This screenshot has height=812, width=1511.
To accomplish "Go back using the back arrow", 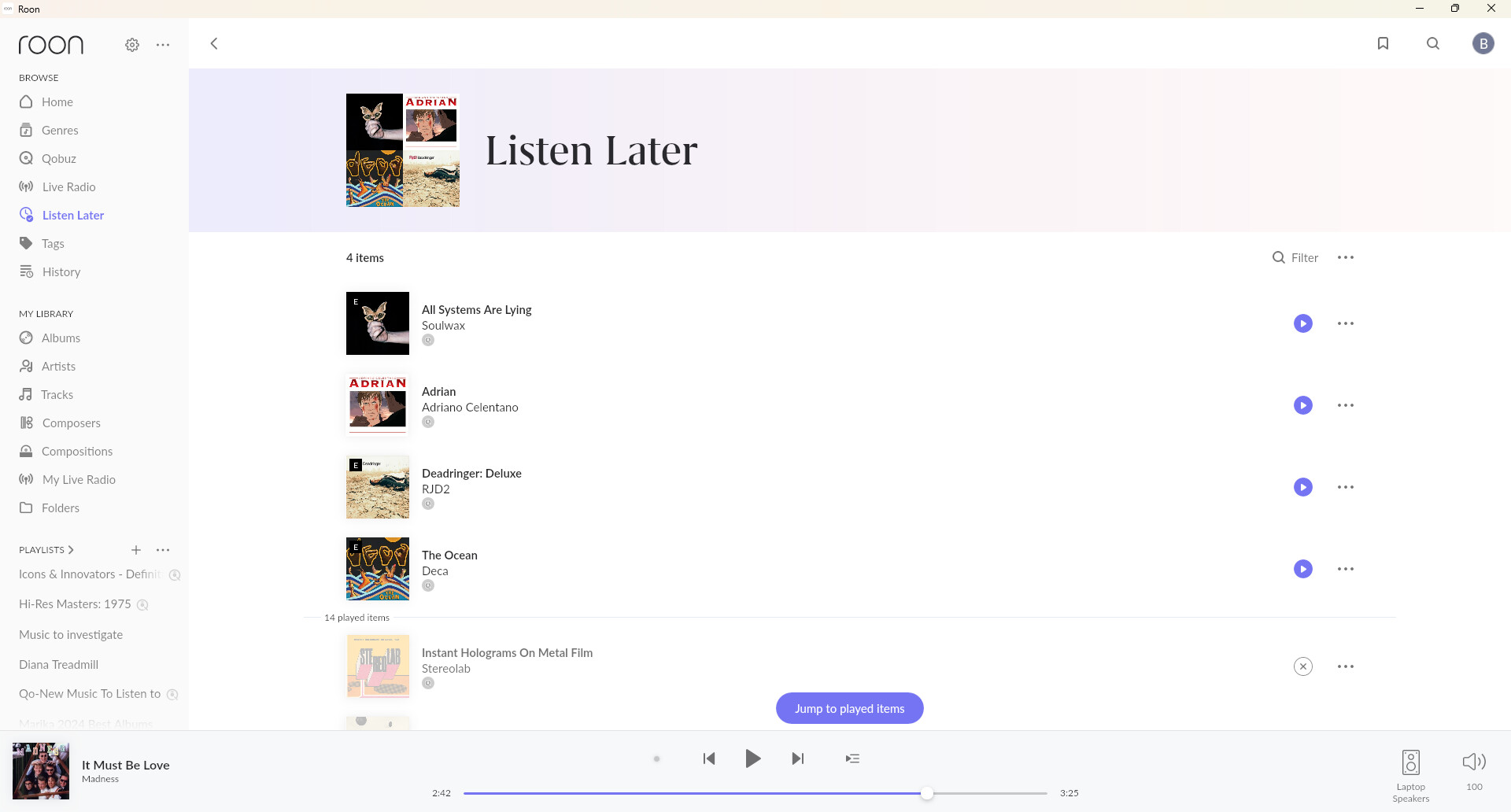I will coord(214,43).
